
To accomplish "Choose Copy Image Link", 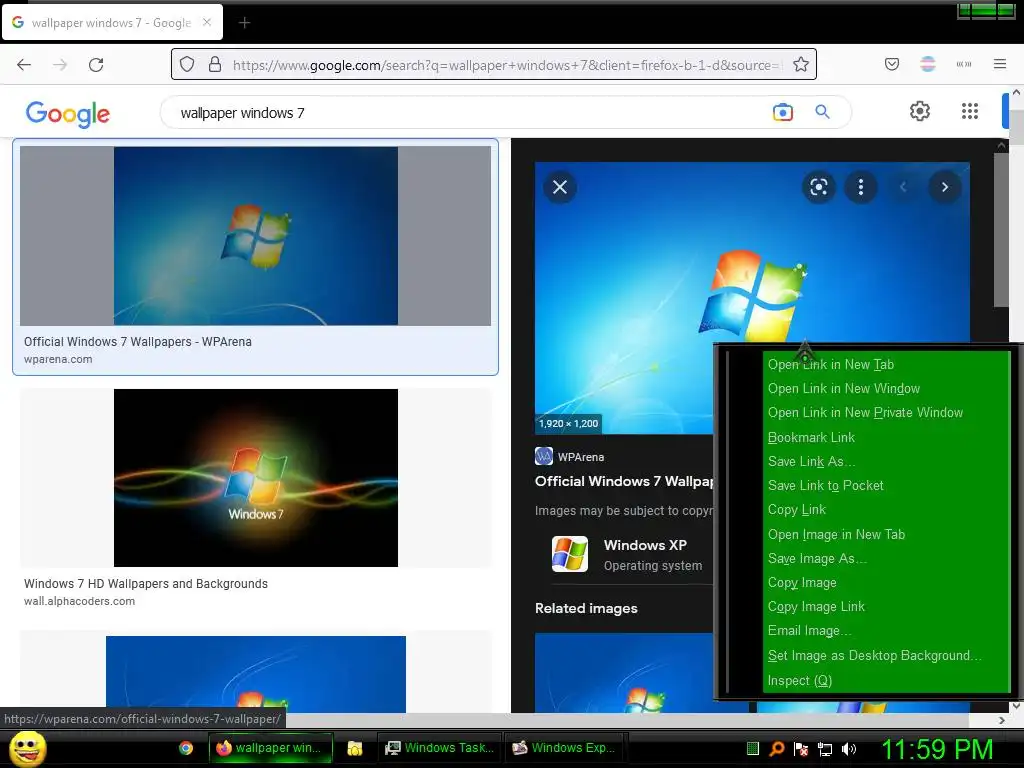I will [886, 607].
